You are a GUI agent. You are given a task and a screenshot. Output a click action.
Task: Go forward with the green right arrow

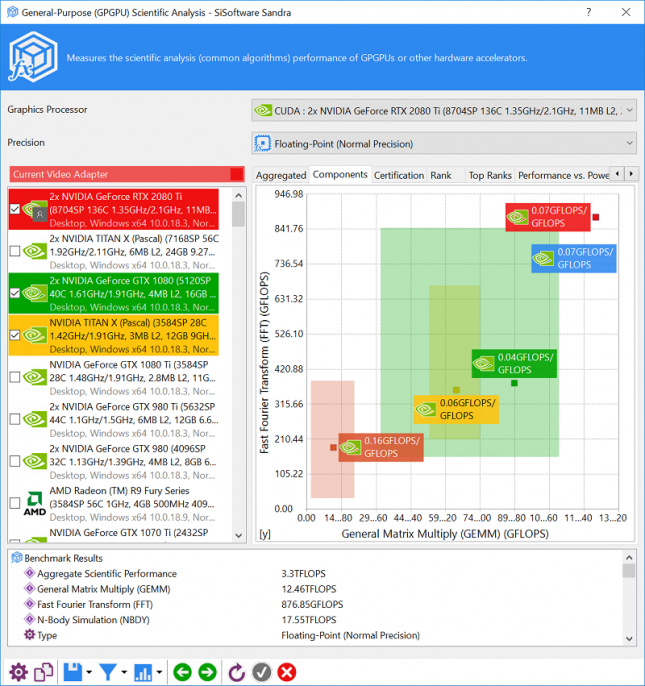[207, 672]
